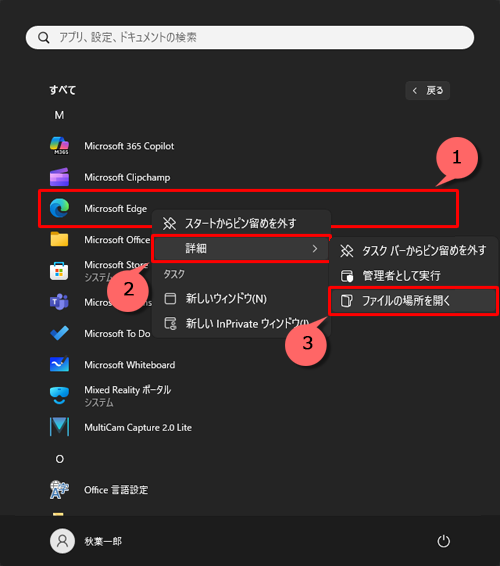Select 新しい InPrivate ウィンドウ task entry
This screenshot has width=500, height=566.
pos(241,323)
